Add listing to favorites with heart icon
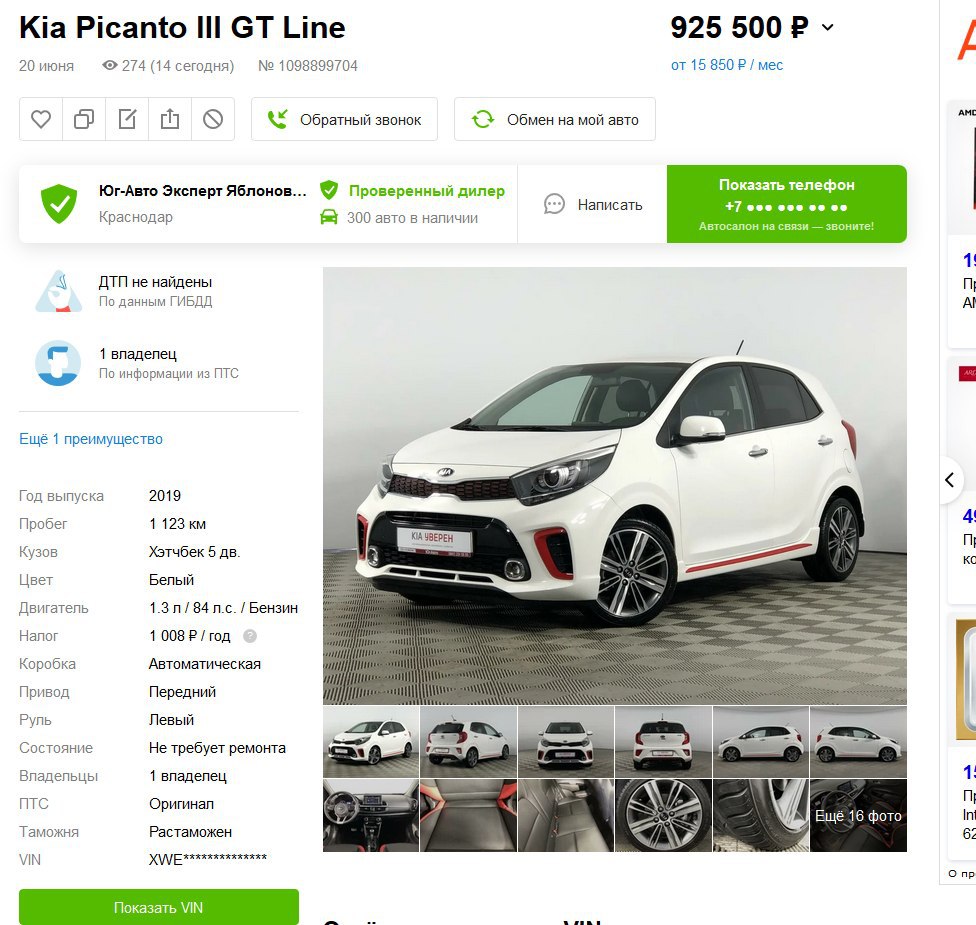 coord(41,119)
